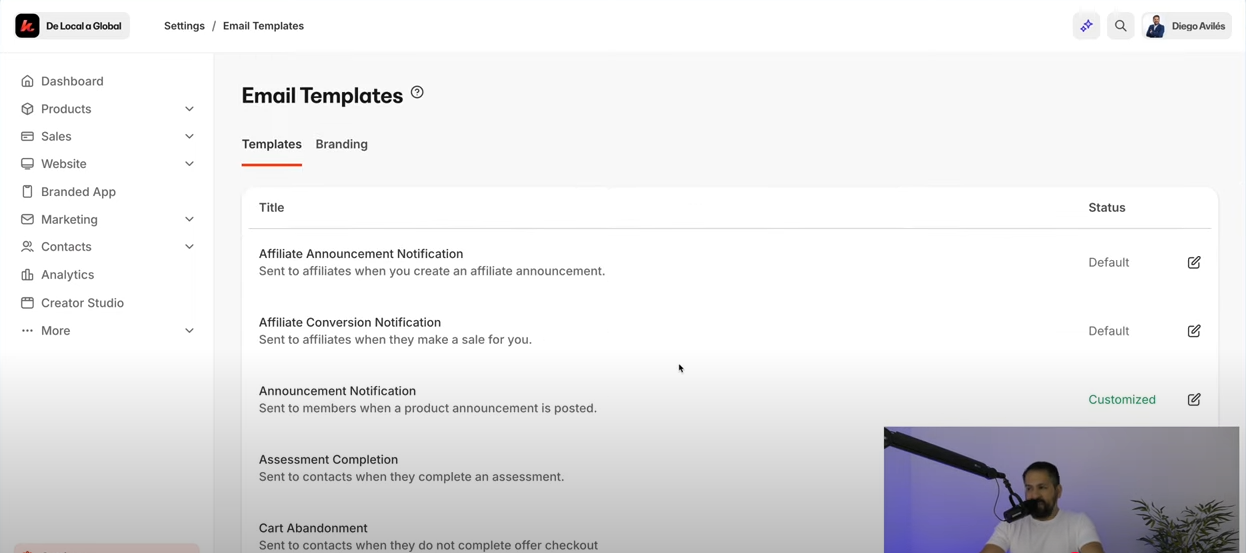Click the De Local a Global logo icon
Image resolution: width=1246 pixels, height=553 pixels.
pyautogui.click(x=28, y=26)
